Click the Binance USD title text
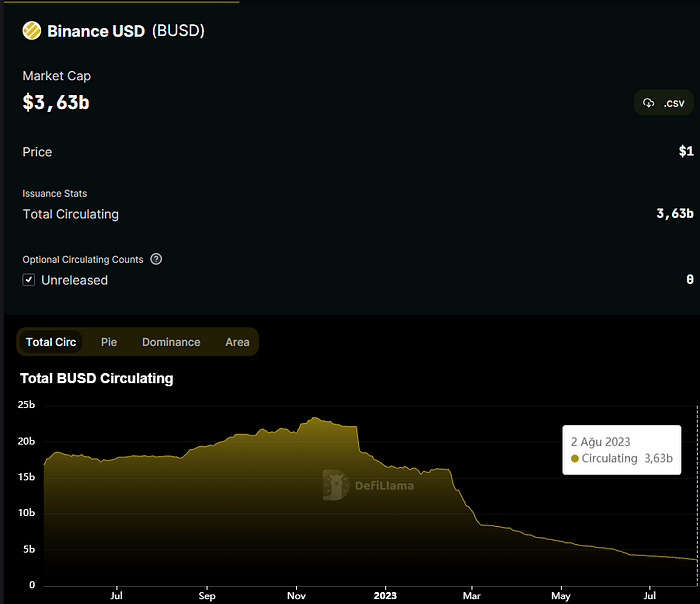Image resolution: width=700 pixels, height=604 pixels. click(x=96, y=31)
